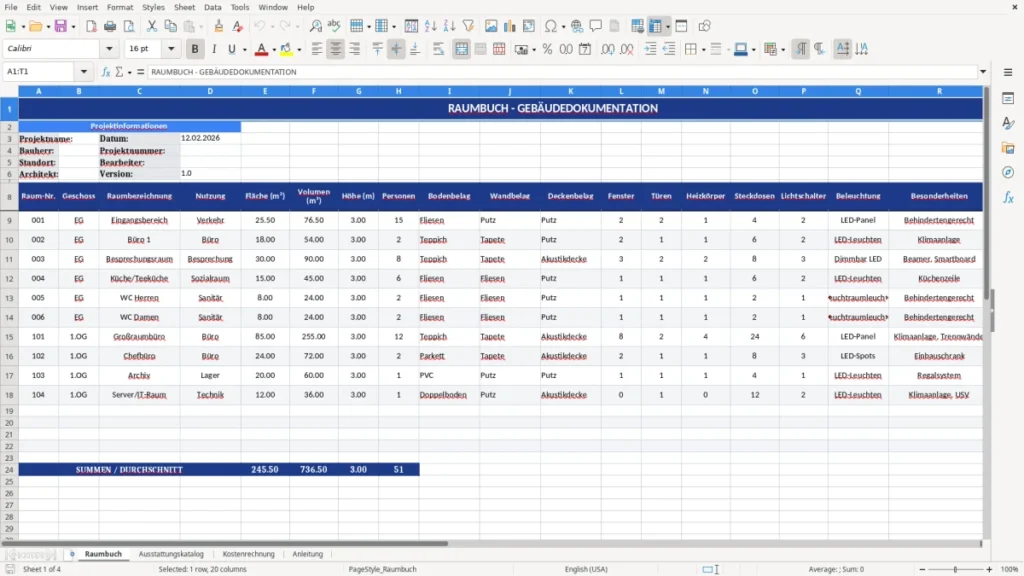
Task: Toggle the AutoFilter funnel icon
Action: click(468, 26)
